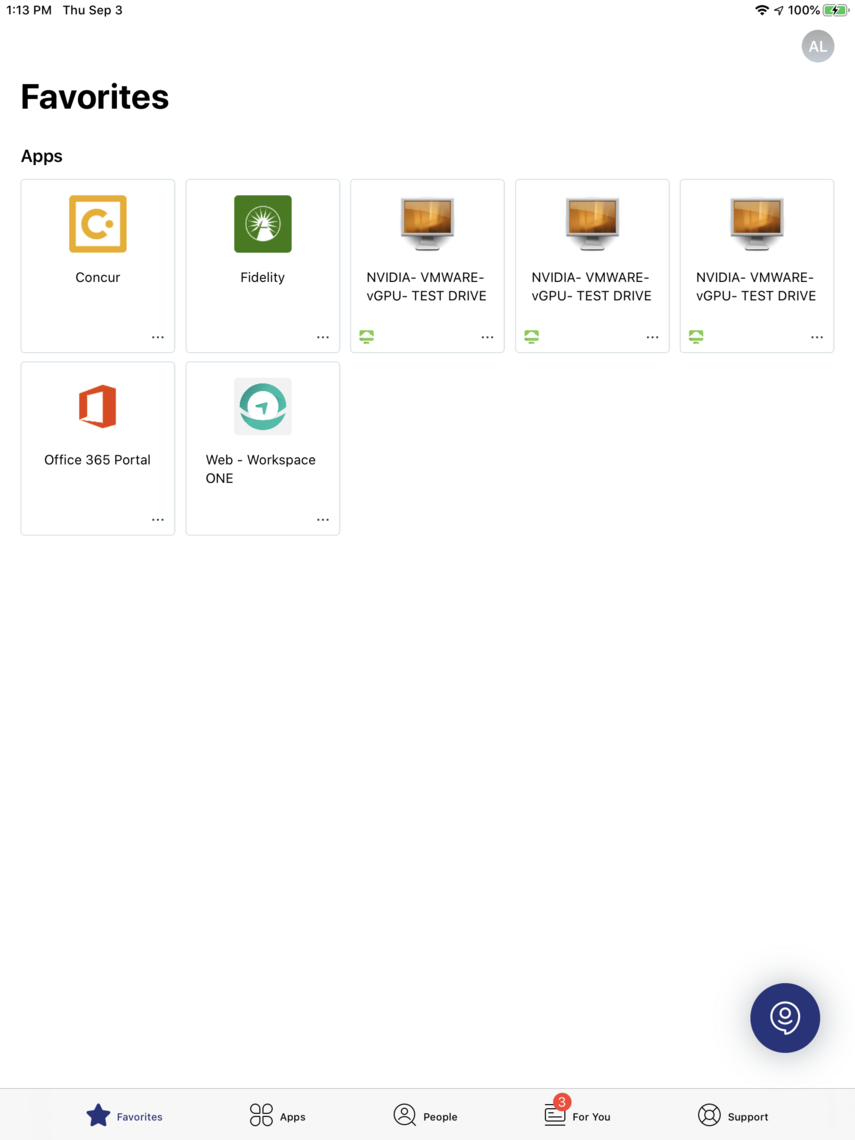Launch the Web - Workspace ONE icon
The width and height of the screenshot is (855, 1140).
coord(262,406)
